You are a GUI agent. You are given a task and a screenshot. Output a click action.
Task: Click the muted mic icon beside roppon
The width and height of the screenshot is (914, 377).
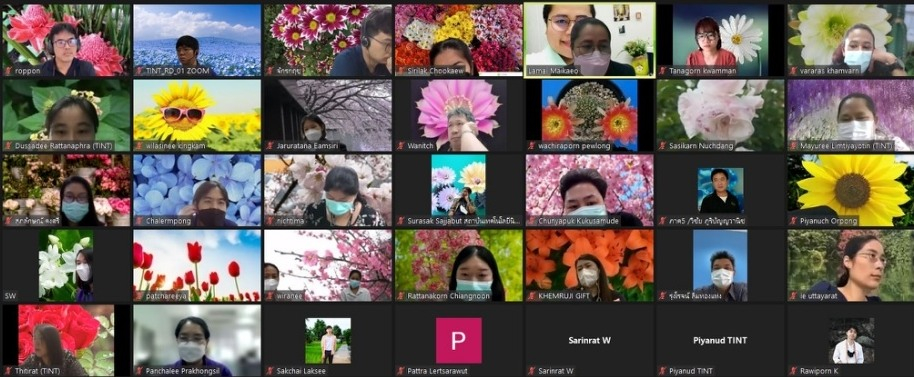8,71
